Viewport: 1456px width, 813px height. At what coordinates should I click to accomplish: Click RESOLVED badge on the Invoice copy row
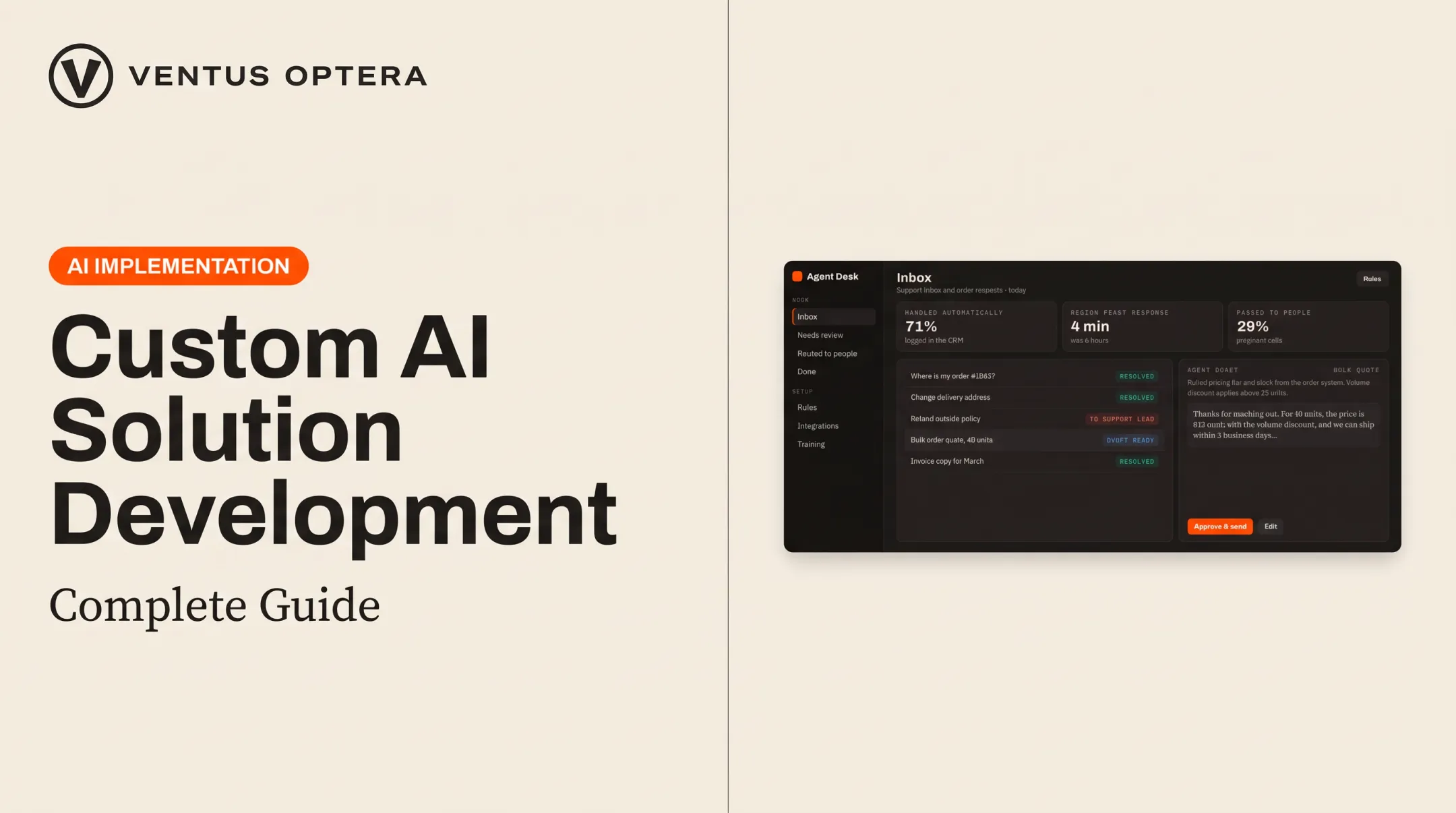[x=1136, y=461]
